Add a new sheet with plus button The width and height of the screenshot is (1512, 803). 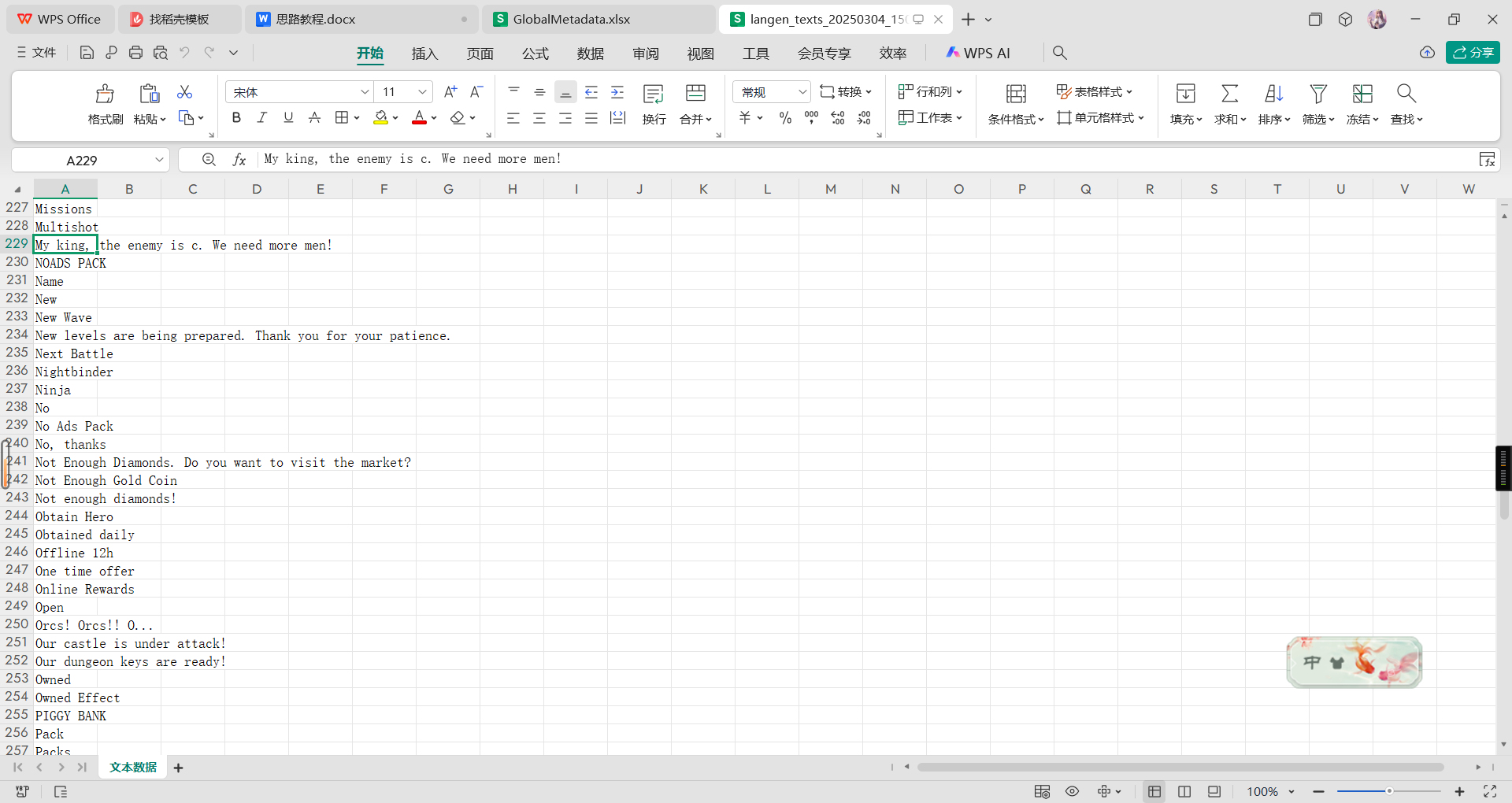pyautogui.click(x=179, y=768)
